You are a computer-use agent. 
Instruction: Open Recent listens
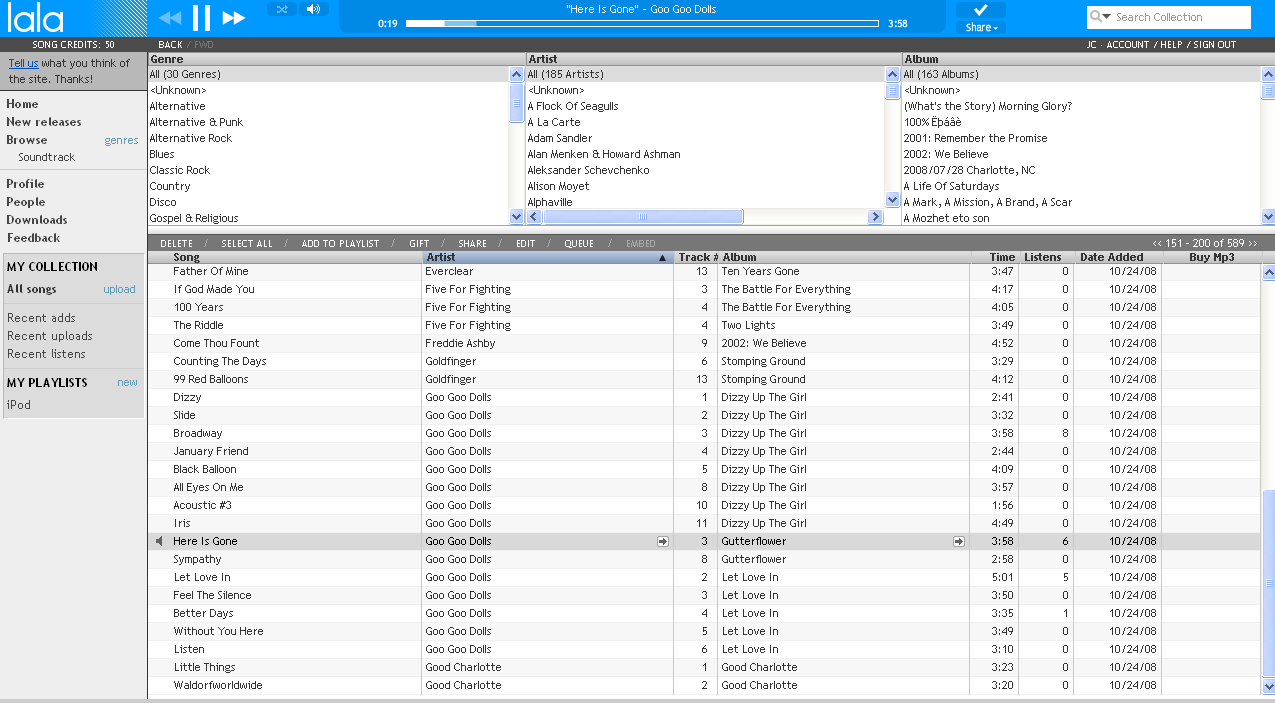coord(46,354)
